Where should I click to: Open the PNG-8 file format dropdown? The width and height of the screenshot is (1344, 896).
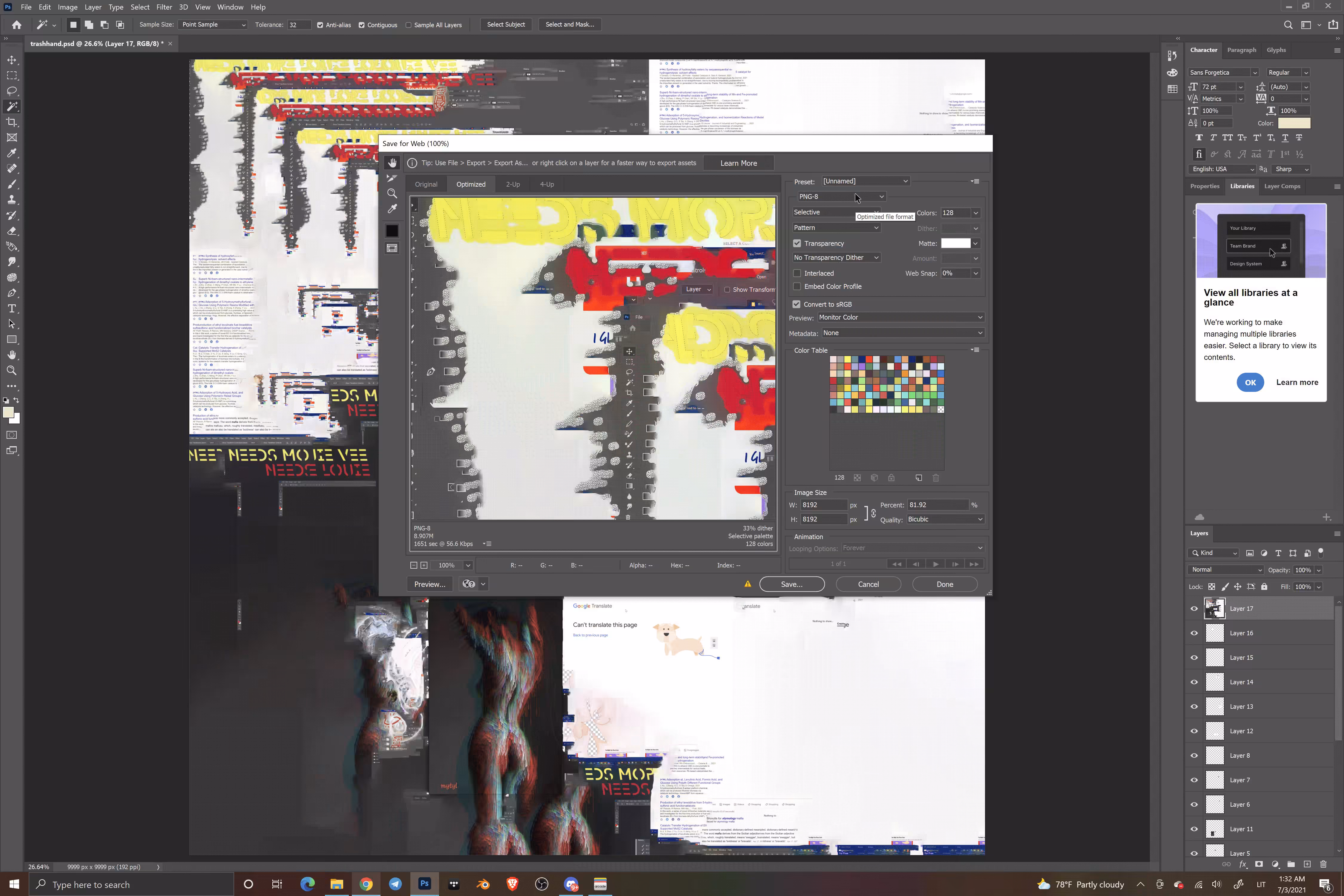click(841, 197)
